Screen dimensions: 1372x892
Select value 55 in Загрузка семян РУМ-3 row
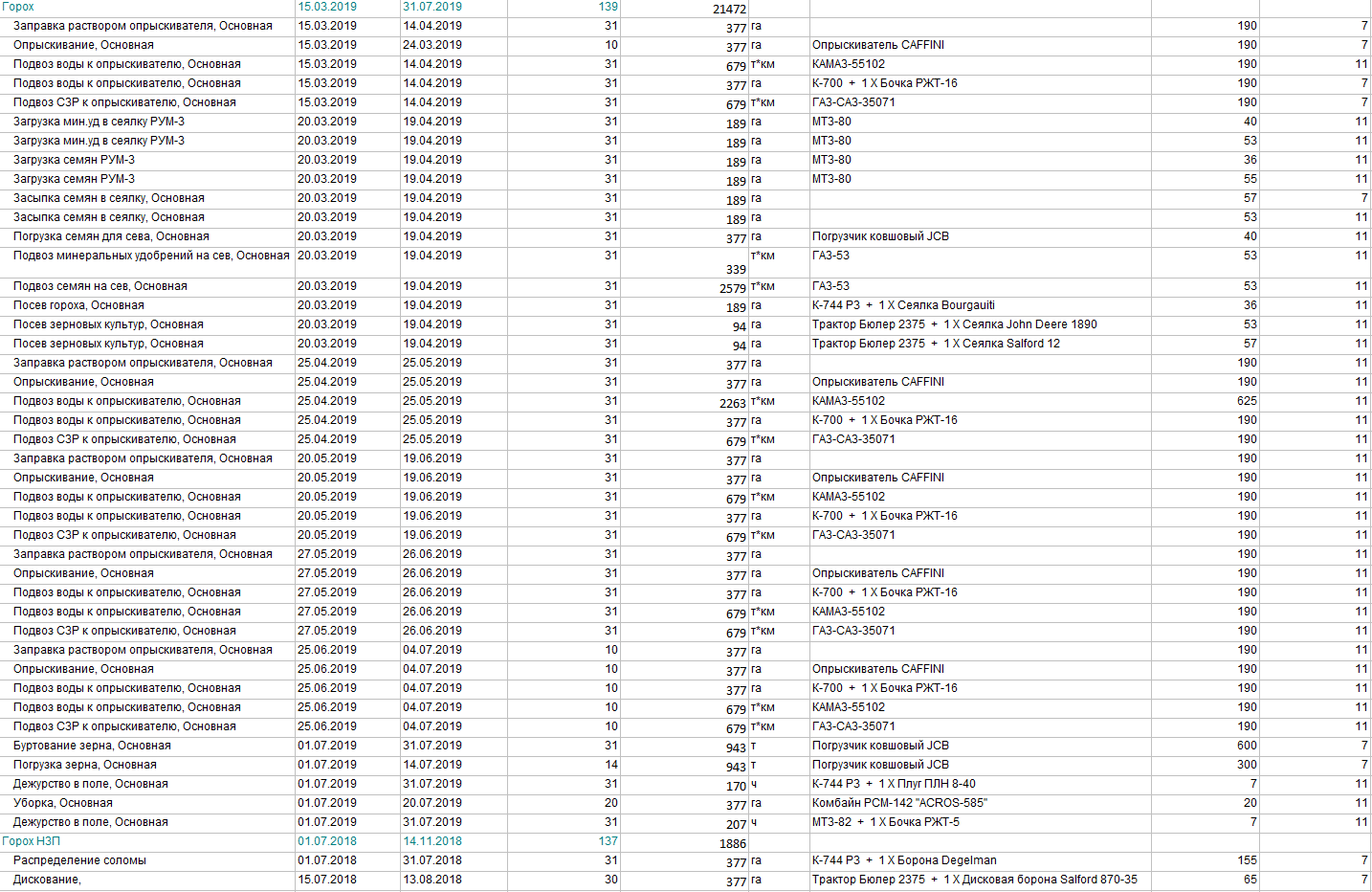click(x=1250, y=179)
